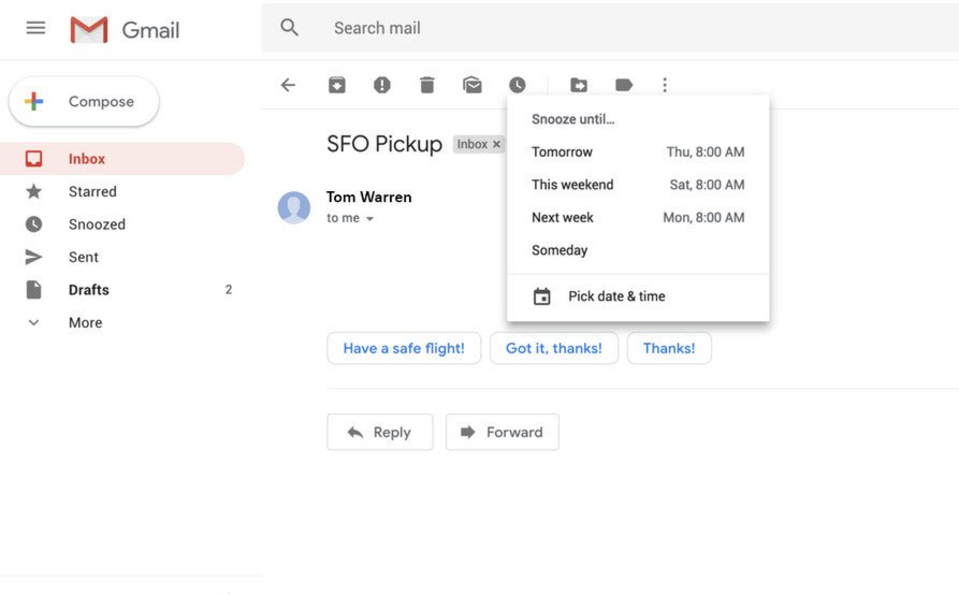This screenshot has width=959, height=594.
Task: Open the Move to folder icon
Action: pyautogui.click(x=578, y=85)
